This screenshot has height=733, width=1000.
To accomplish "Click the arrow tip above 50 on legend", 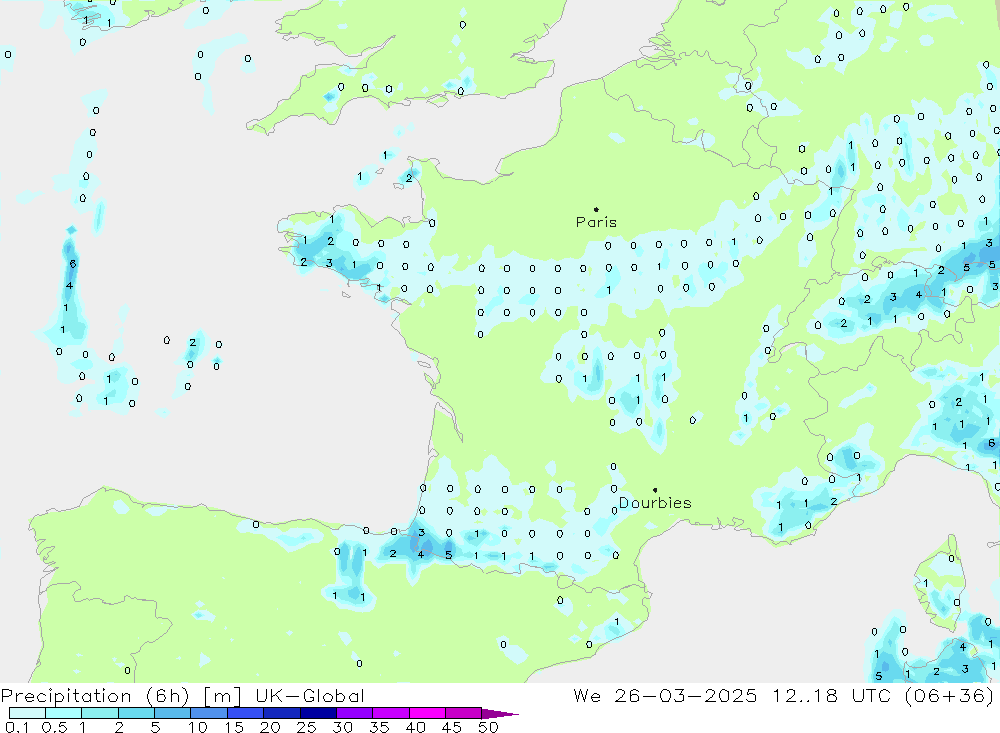I will point(501,714).
